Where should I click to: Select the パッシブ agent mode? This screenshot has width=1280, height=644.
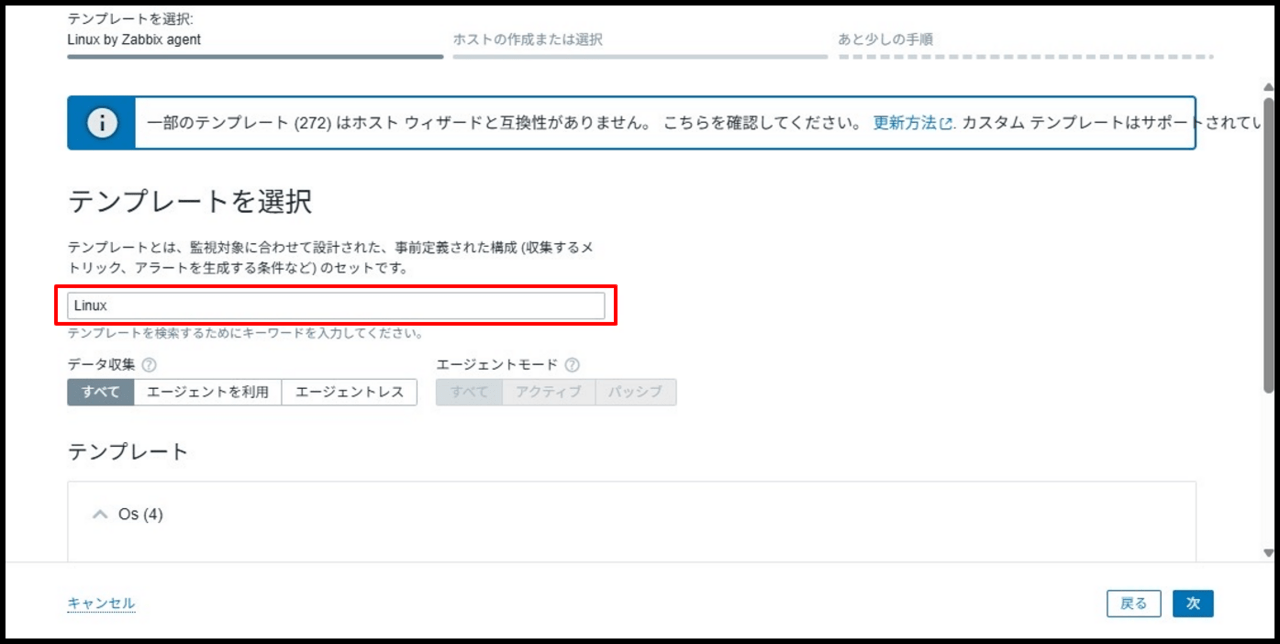pos(635,392)
